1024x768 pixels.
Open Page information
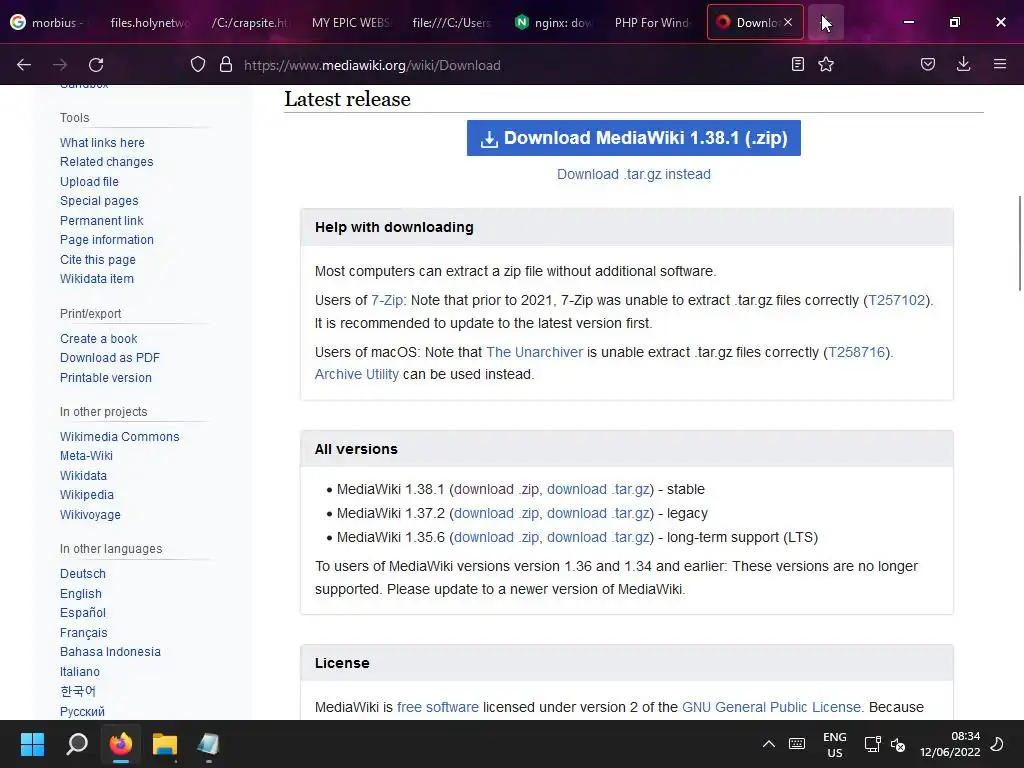106,240
